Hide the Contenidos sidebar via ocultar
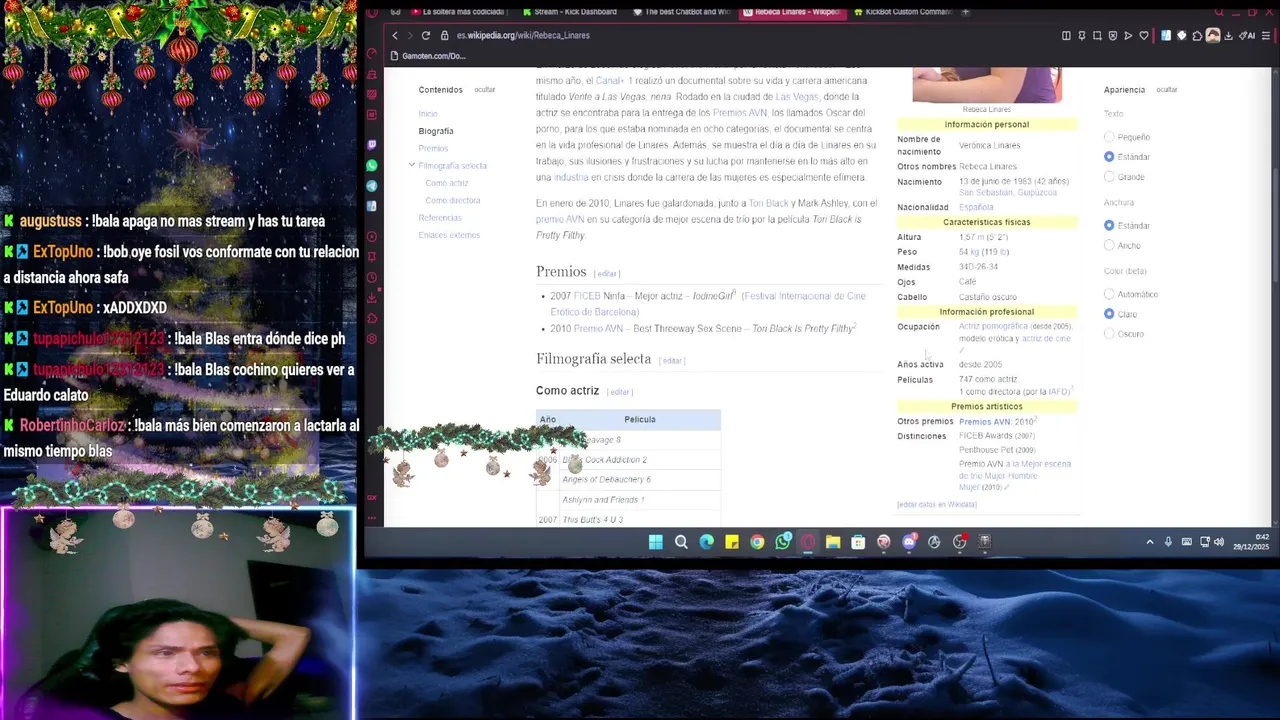The height and width of the screenshot is (720, 1280). (x=485, y=90)
